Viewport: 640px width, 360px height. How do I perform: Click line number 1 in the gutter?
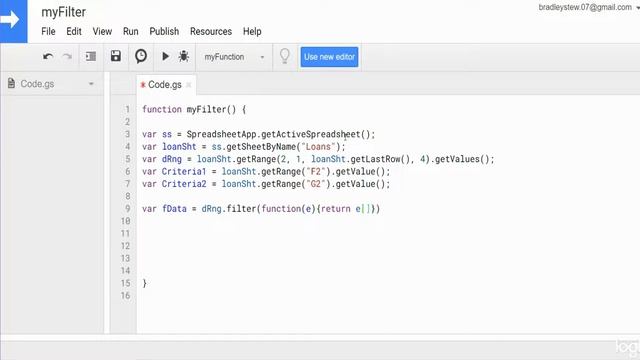click(x=127, y=109)
